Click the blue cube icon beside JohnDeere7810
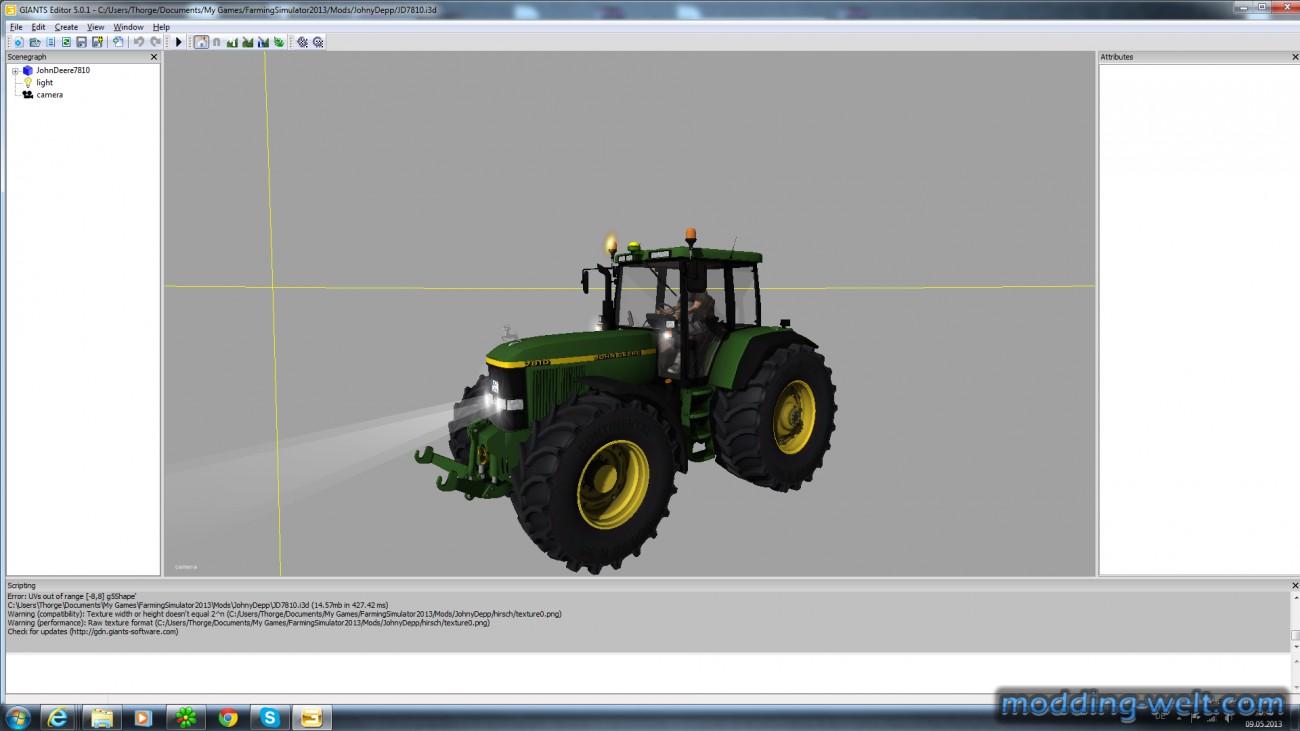Screen dimensions: 1300x731 (x=28, y=71)
